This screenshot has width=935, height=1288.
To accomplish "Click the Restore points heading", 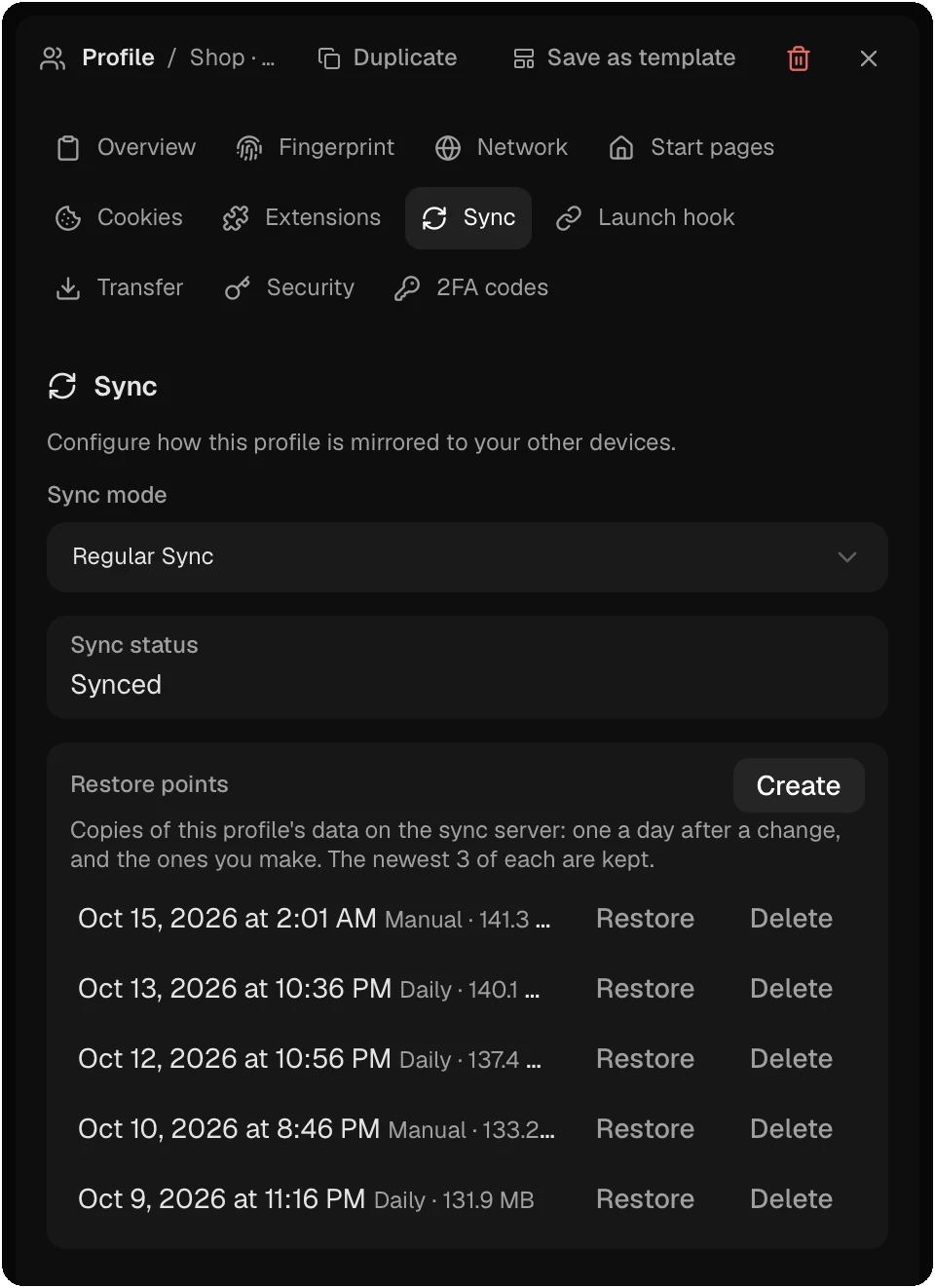I will (149, 784).
